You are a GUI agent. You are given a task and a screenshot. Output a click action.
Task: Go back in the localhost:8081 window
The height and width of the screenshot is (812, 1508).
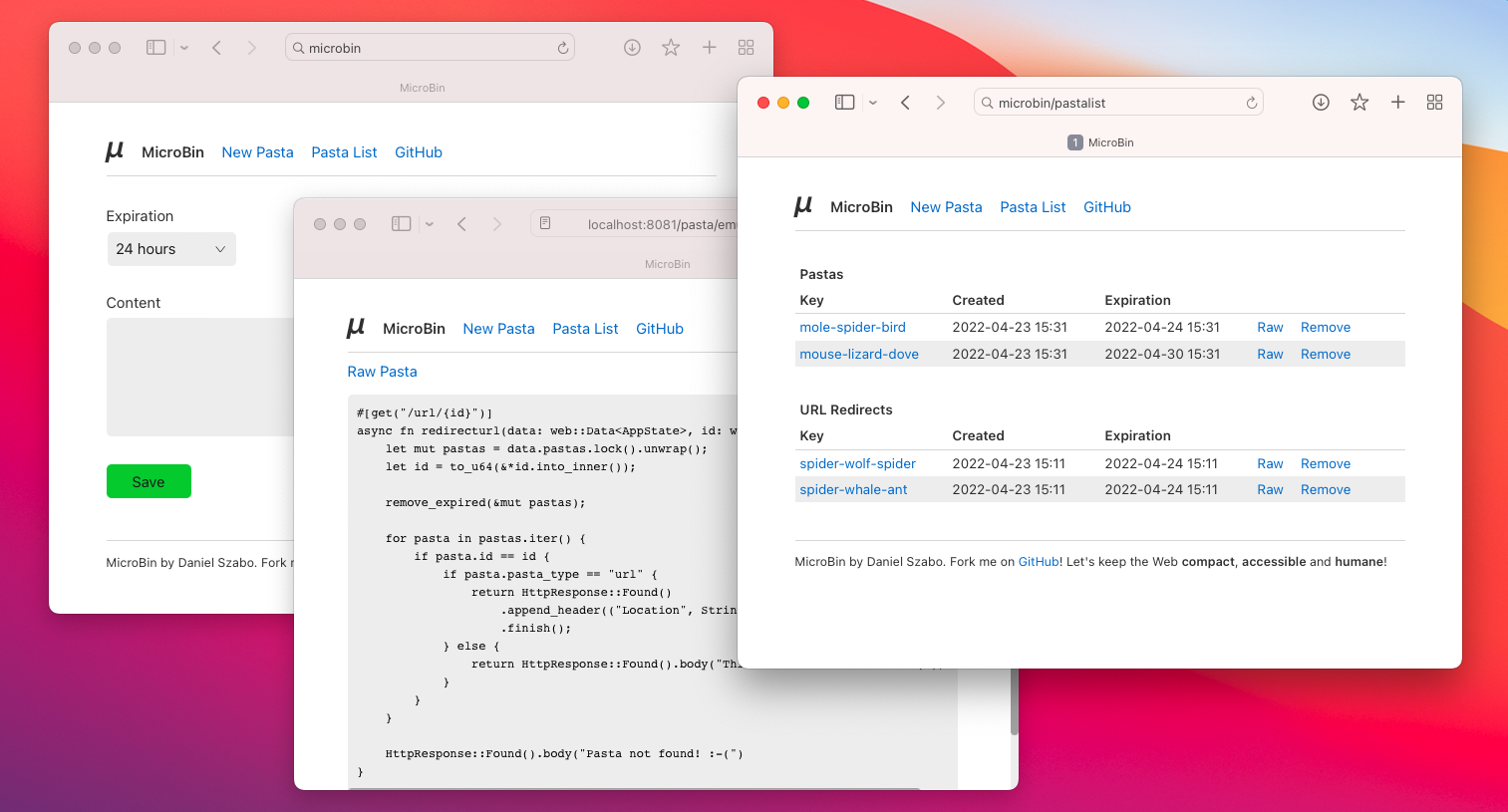(x=461, y=224)
